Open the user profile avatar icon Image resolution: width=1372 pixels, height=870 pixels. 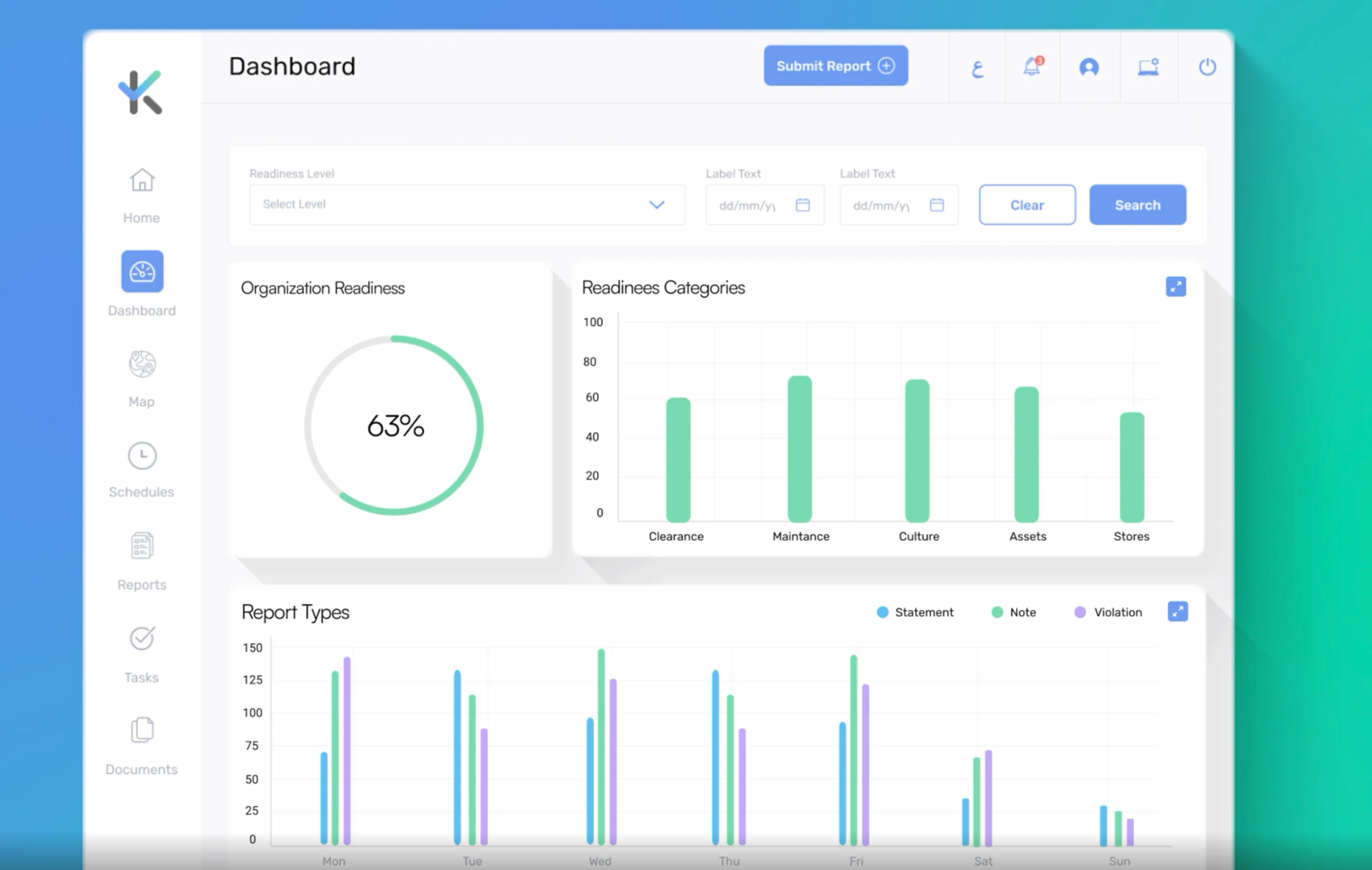(1089, 66)
